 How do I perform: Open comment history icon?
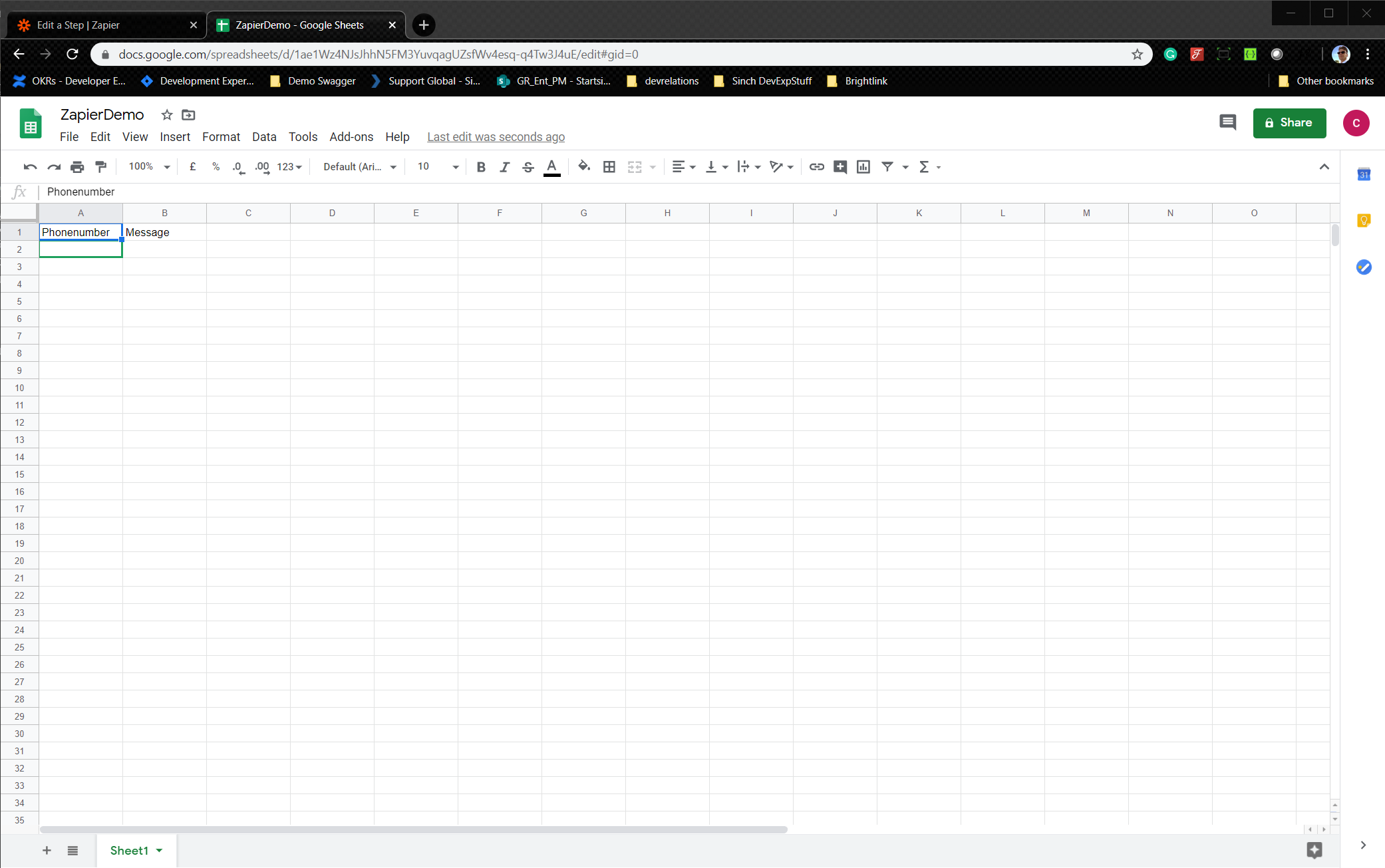tap(1227, 122)
